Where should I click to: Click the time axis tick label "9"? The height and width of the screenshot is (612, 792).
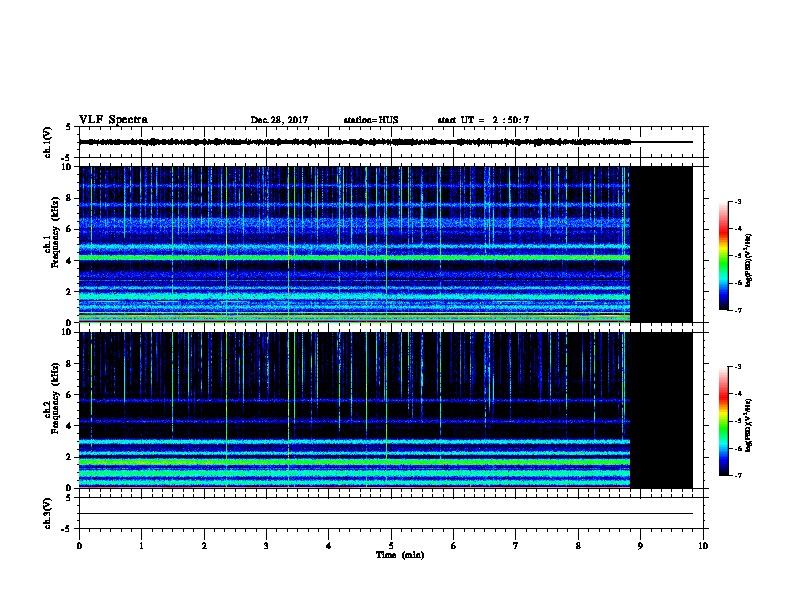click(x=640, y=546)
